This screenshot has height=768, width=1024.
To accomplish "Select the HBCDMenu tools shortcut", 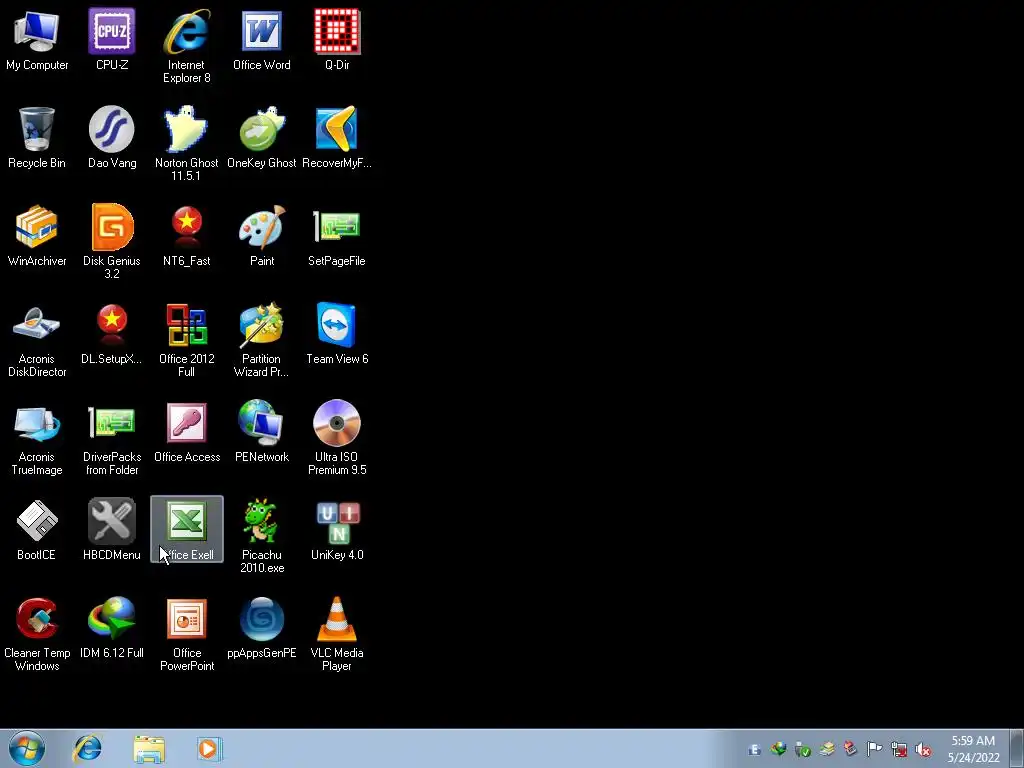I will (x=112, y=529).
